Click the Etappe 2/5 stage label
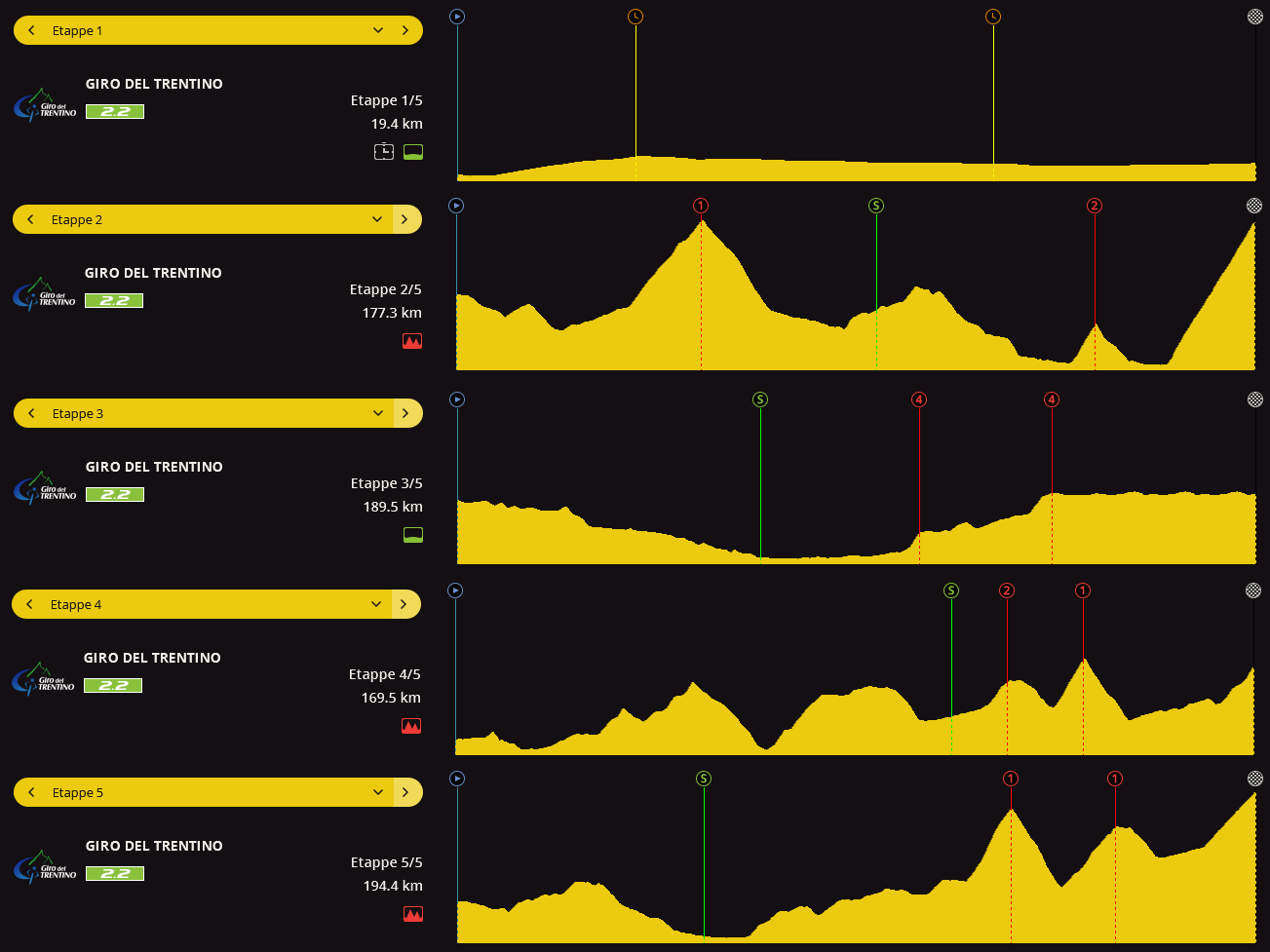This screenshot has height=952, width=1270. click(386, 289)
